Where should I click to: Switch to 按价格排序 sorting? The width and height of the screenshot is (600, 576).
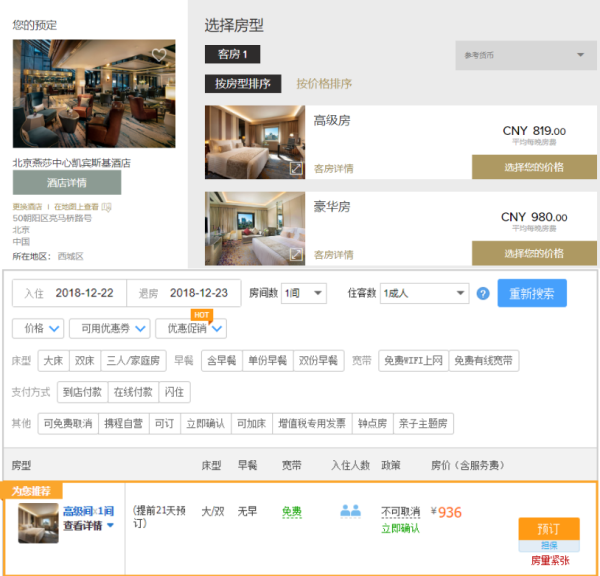(x=324, y=84)
